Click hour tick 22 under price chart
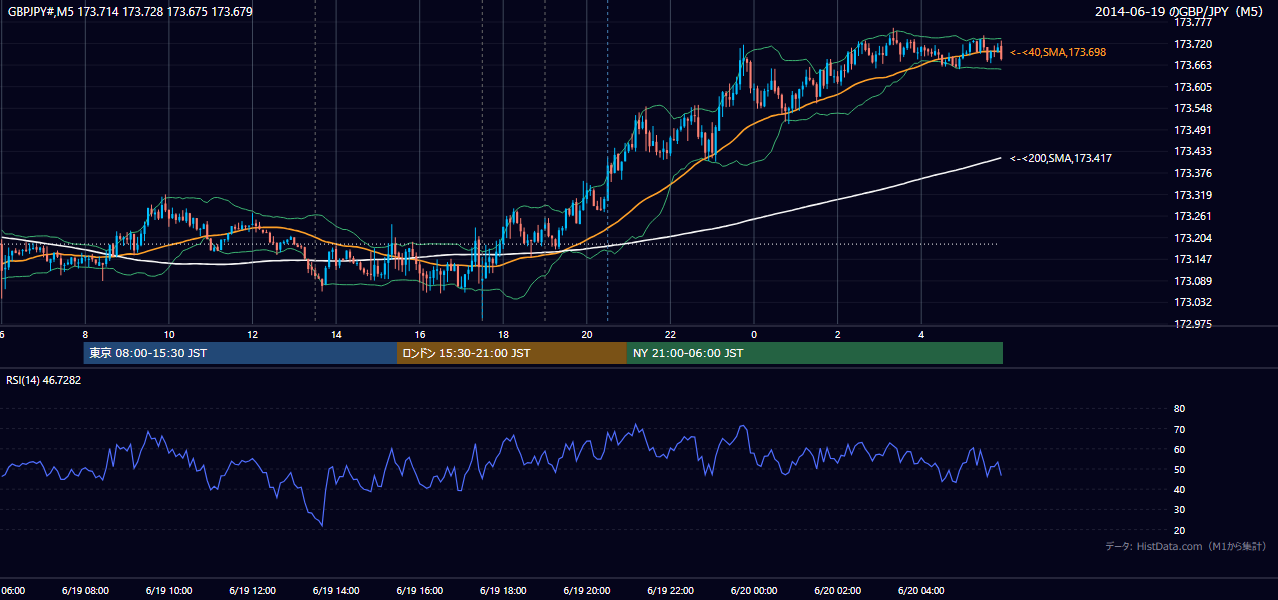The width and height of the screenshot is (1278, 600). (x=670, y=335)
